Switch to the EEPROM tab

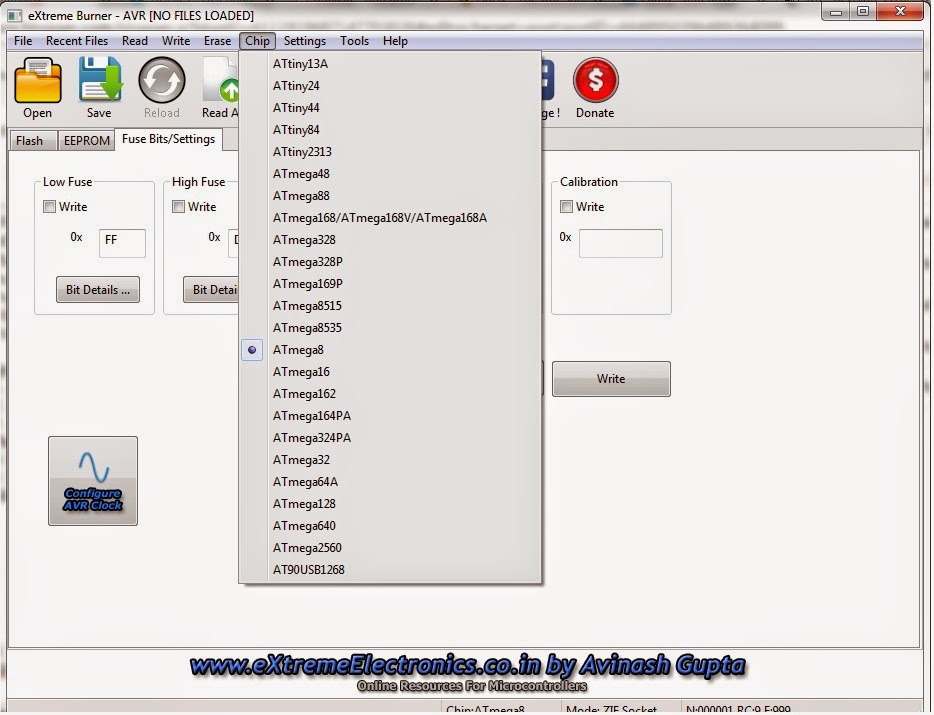click(x=86, y=140)
